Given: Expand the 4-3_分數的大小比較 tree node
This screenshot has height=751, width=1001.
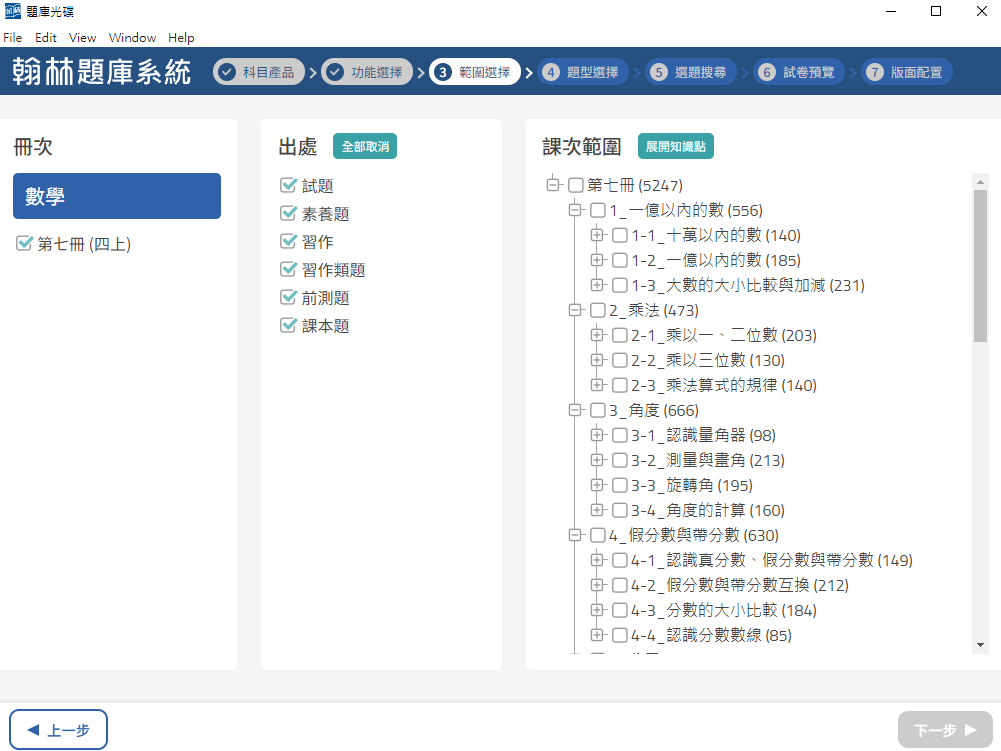Looking at the screenshot, I should click(598, 610).
